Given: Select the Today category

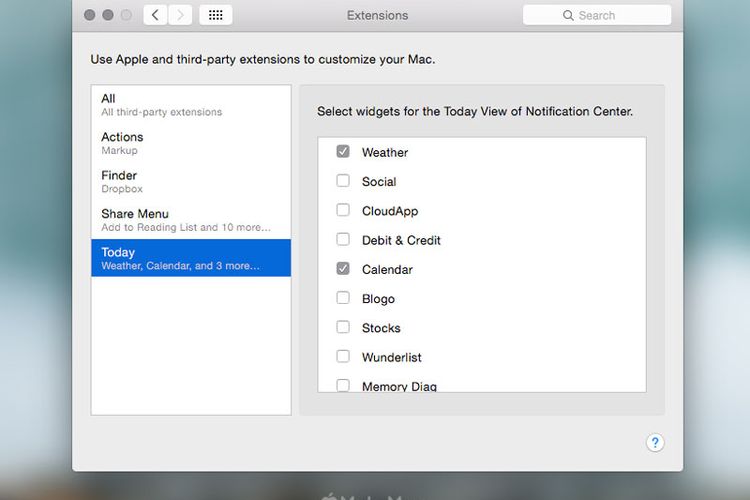Looking at the screenshot, I should (191, 258).
